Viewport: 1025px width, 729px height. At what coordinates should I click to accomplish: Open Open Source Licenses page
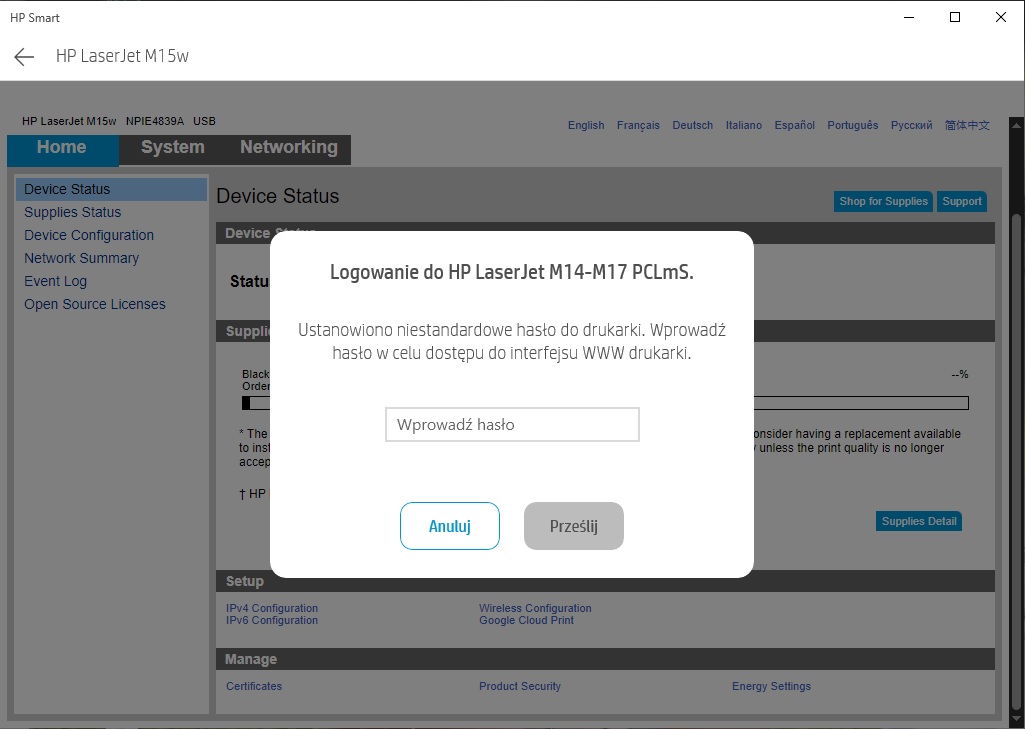point(95,304)
